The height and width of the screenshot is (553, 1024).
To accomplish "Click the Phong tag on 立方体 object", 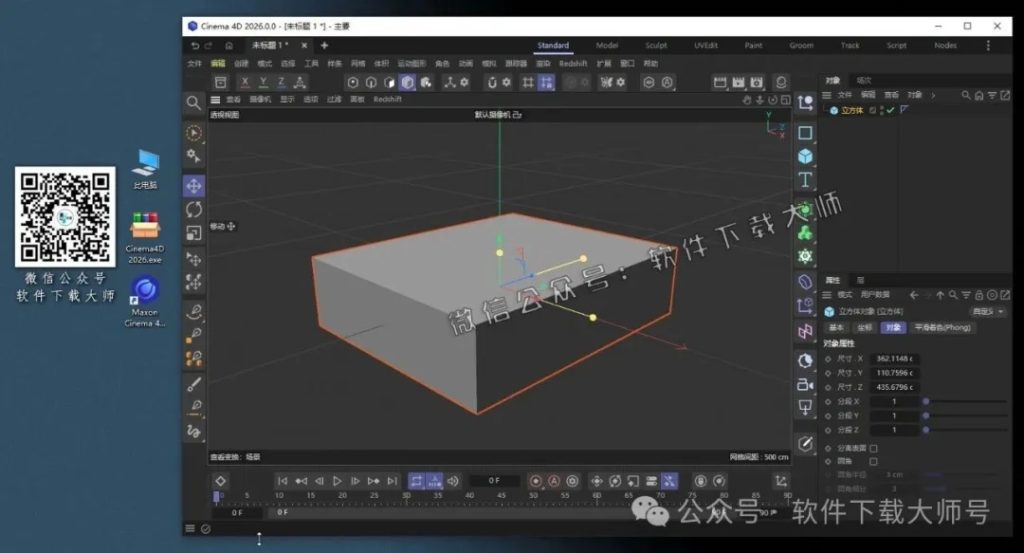I will [904, 110].
